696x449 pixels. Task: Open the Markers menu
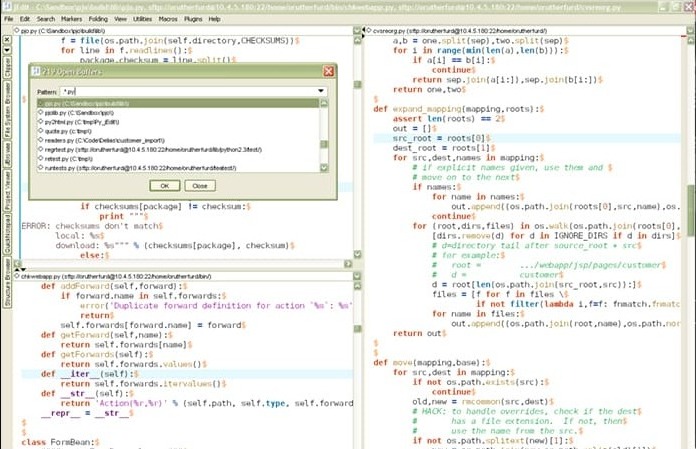71,18
